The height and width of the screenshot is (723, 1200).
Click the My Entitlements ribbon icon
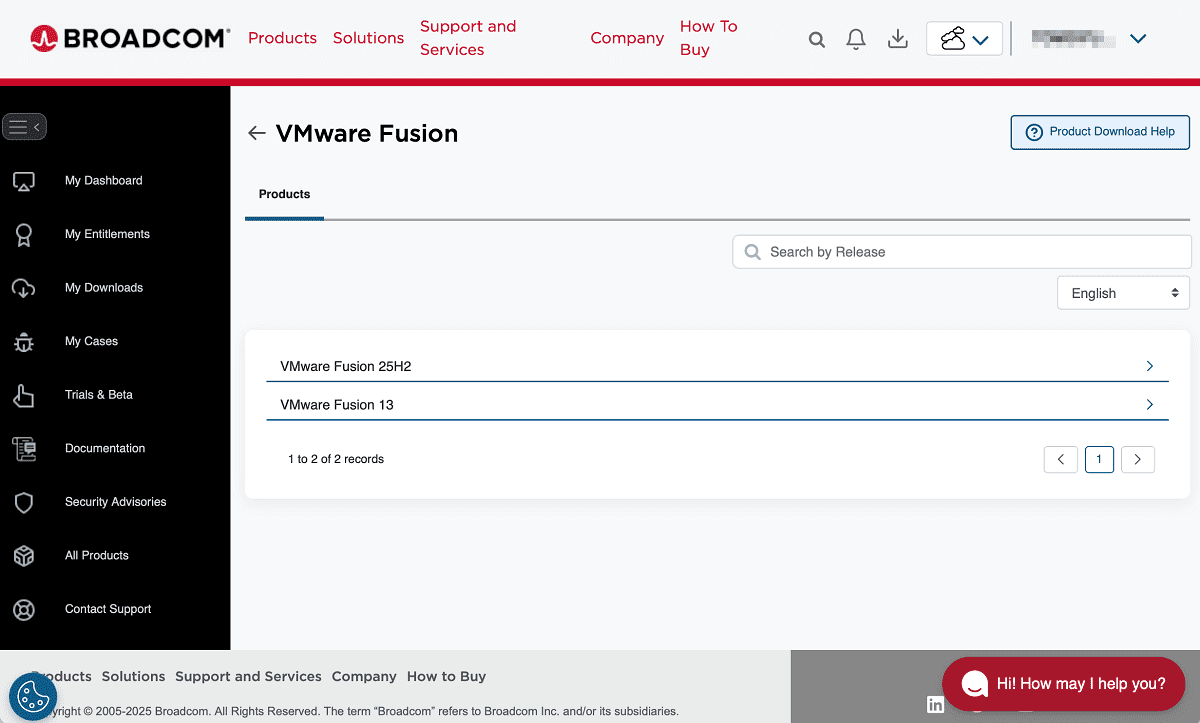[24, 235]
